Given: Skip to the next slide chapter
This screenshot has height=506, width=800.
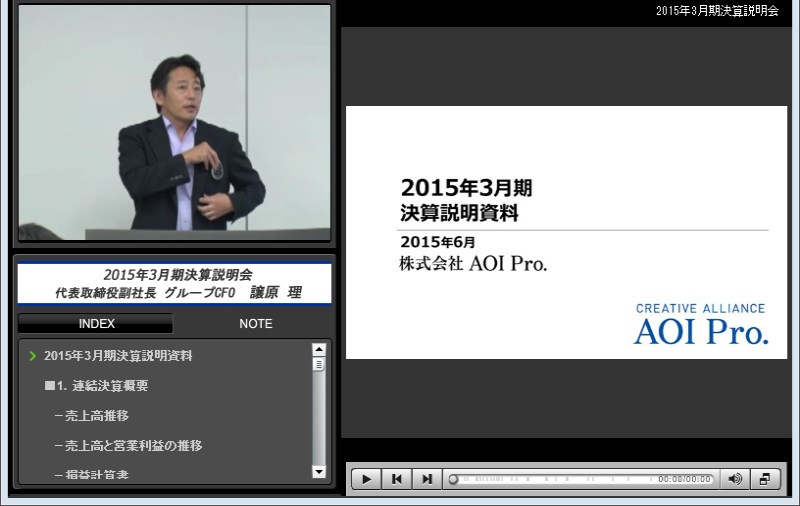Looking at the screenshot, I should (x=427, y=479).
